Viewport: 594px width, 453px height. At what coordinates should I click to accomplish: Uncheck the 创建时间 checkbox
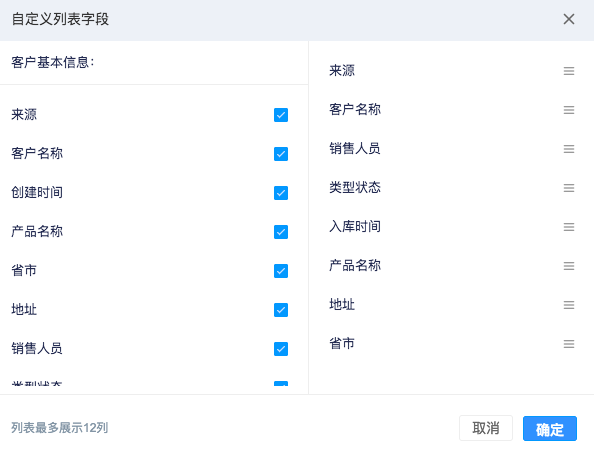pyautogui.click(x=281, y=193)
